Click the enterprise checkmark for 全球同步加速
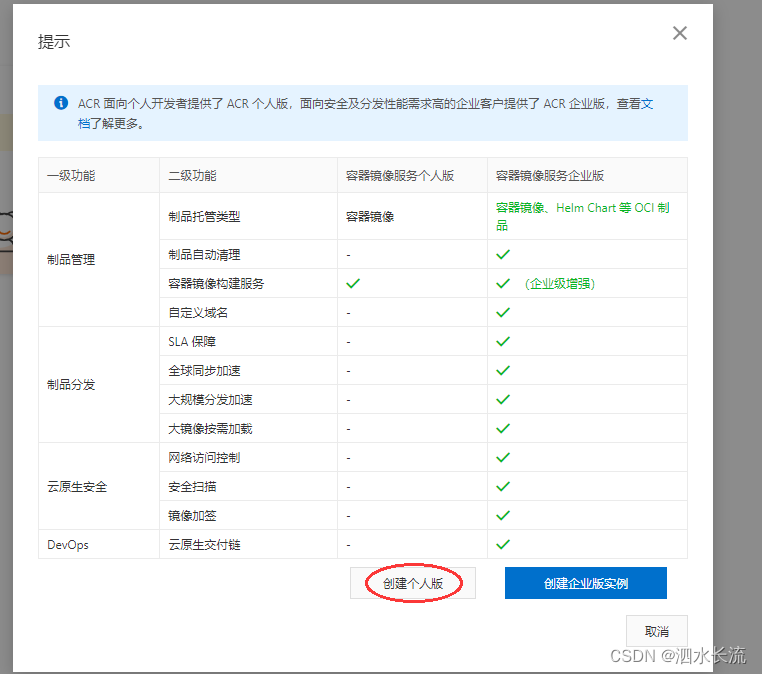The image size is (762, 674). (x=503, y=370)
